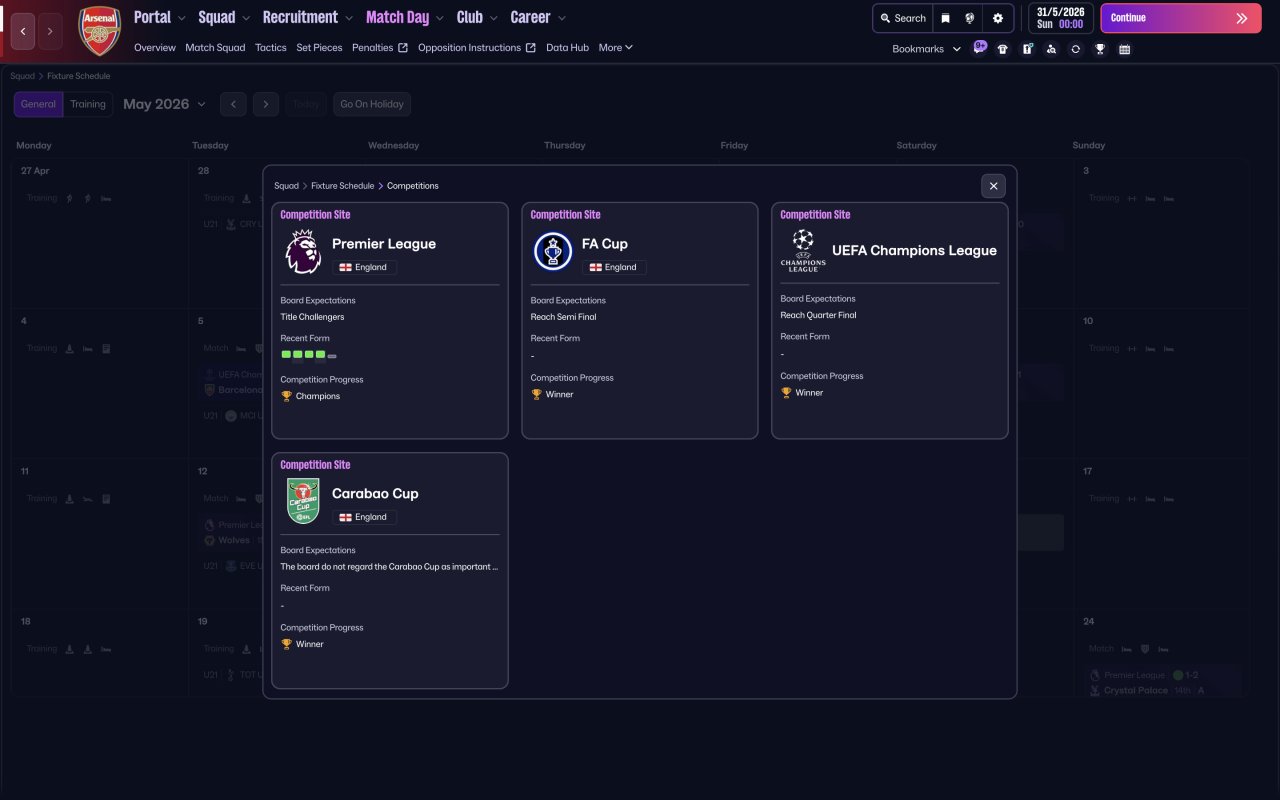Open the trophy competitions shortcut icon
The height and width of the screenshot is (800, 1280).
[1100, 49]
